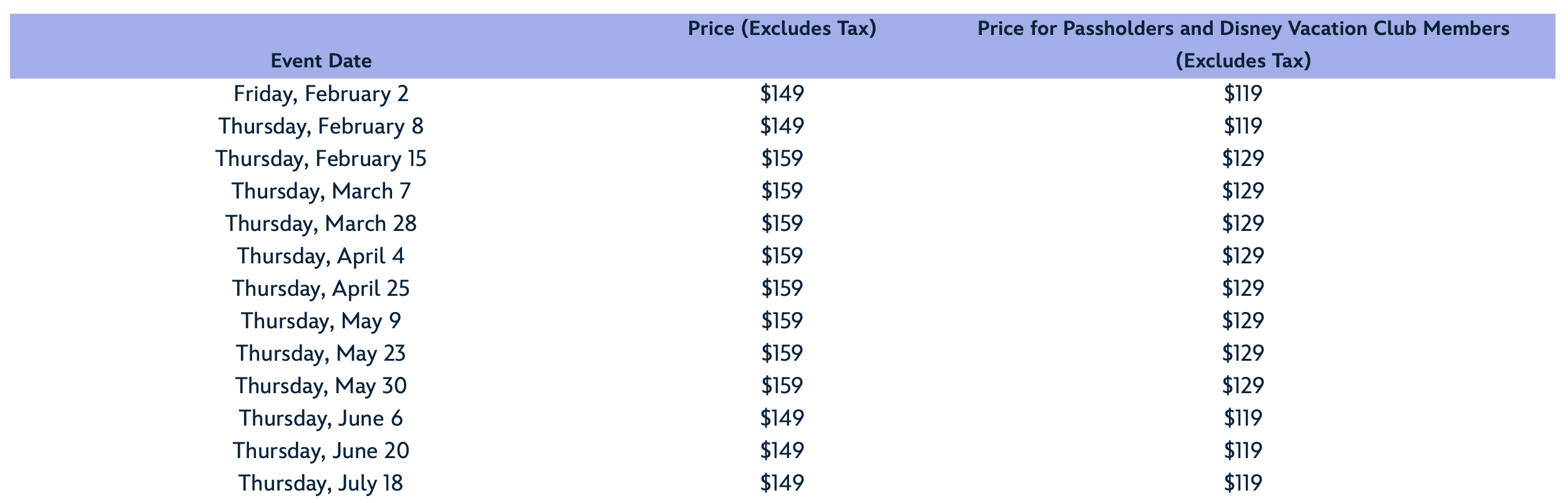Click the $159 price for February 15
This screenshot has height=503, width=1568.
pos(782,159)
